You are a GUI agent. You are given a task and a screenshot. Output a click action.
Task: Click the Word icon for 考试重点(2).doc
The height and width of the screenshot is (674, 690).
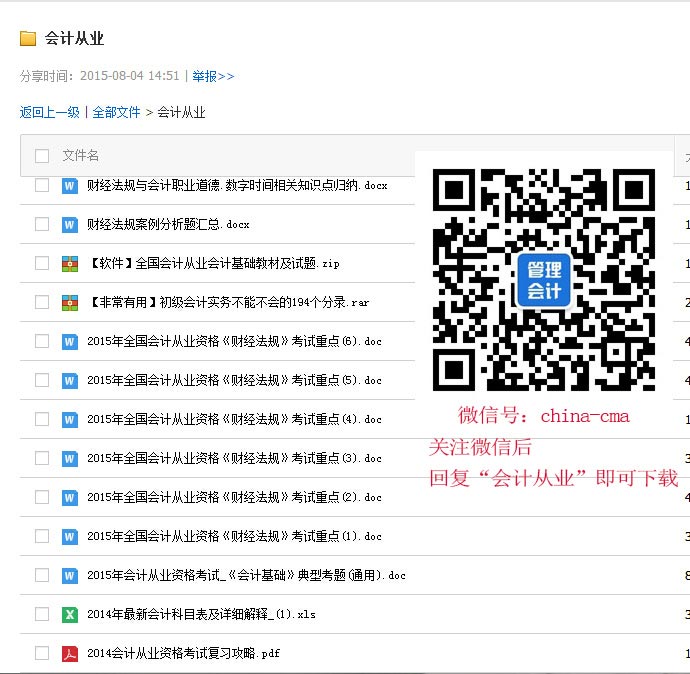pyautogui.click(x=70, y=498)
